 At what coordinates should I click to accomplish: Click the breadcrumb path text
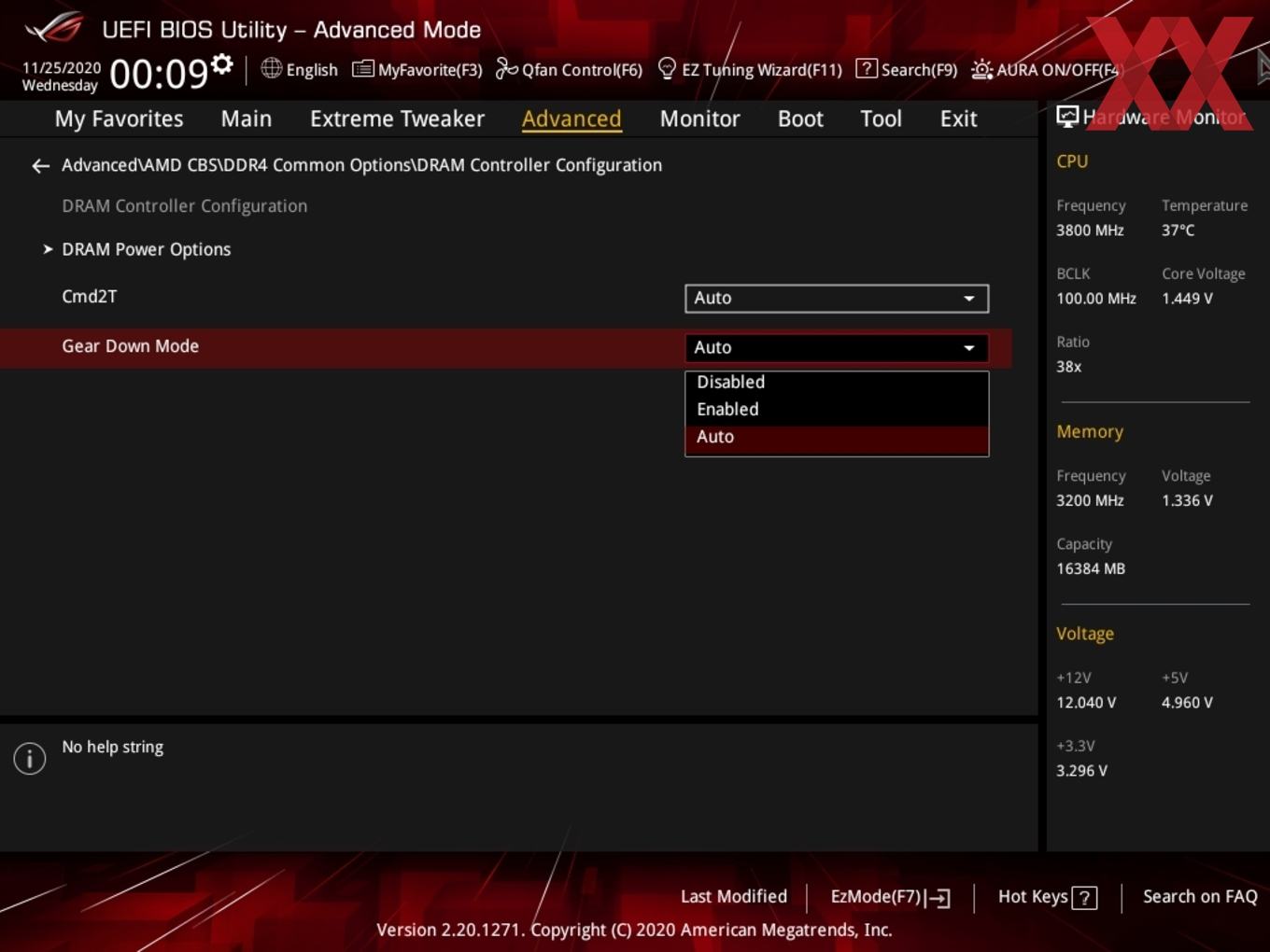(361, 165)
